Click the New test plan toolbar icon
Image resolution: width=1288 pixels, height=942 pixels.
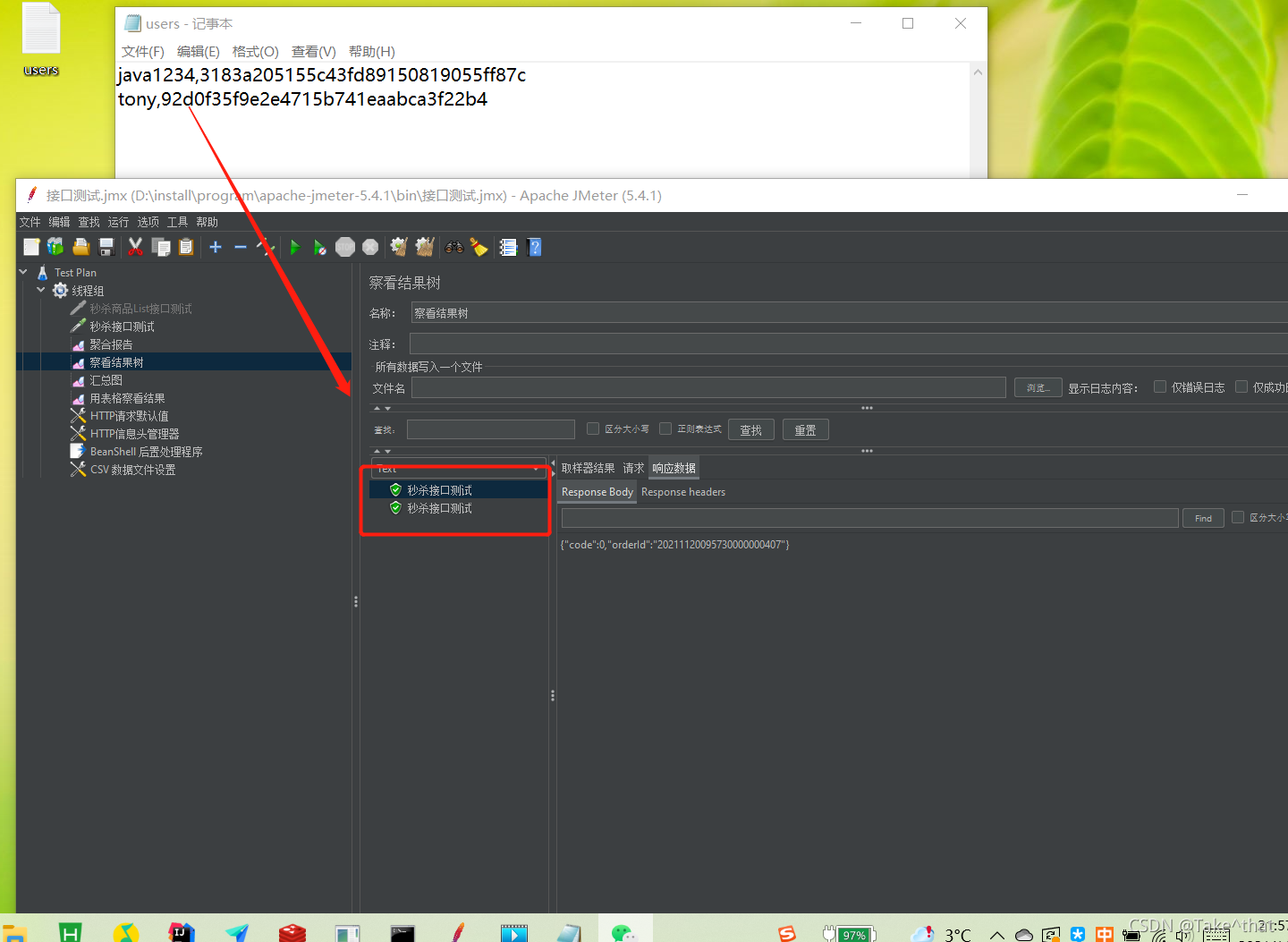31,247
